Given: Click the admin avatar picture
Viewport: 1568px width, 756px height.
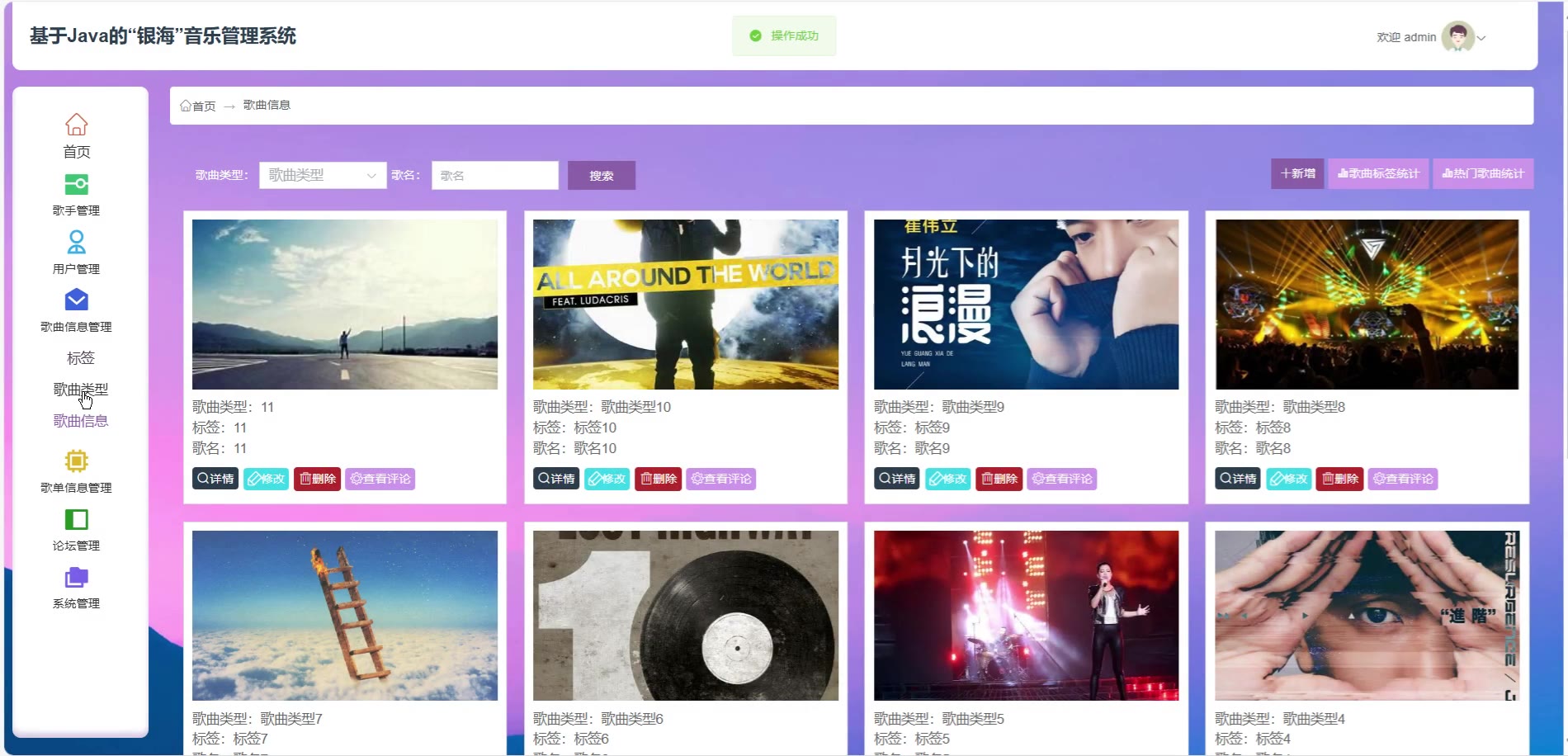Looking at the screenshot, I should [1457, 37].
